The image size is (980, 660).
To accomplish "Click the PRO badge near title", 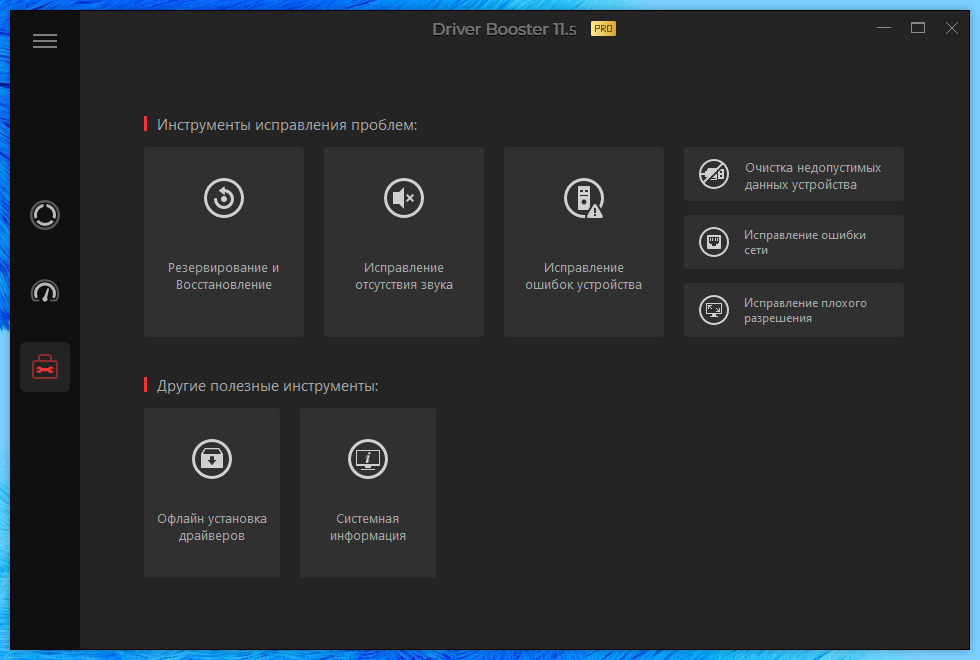I will 603,29.
